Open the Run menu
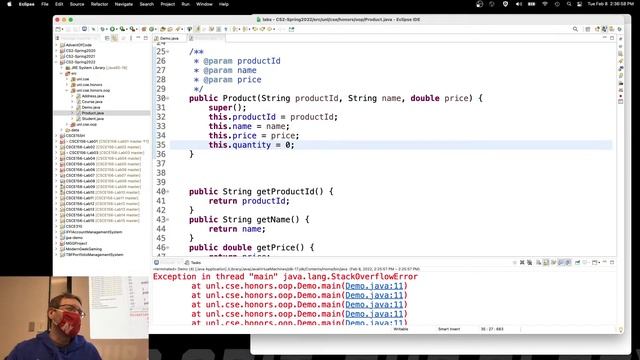 tap(185, 4)
